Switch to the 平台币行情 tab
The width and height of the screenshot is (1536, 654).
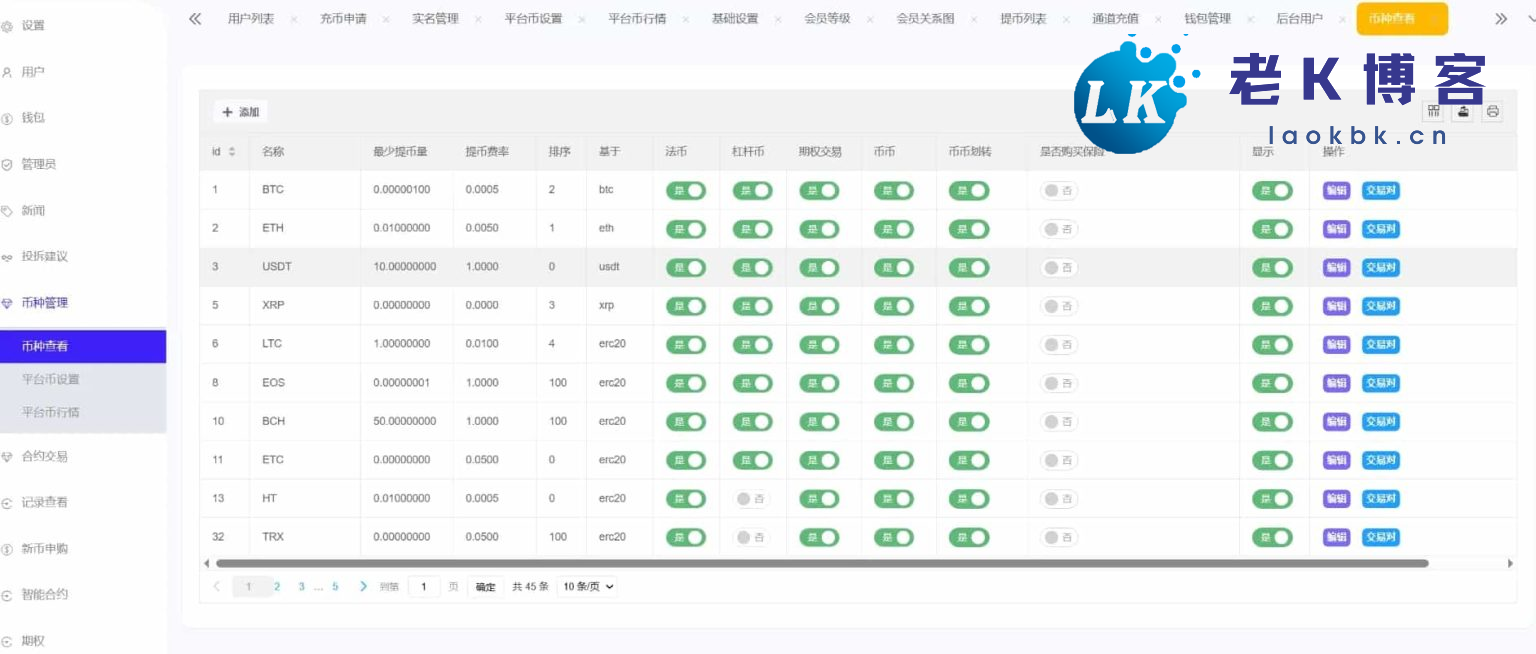pyautogui.click(x=636, y=19)
